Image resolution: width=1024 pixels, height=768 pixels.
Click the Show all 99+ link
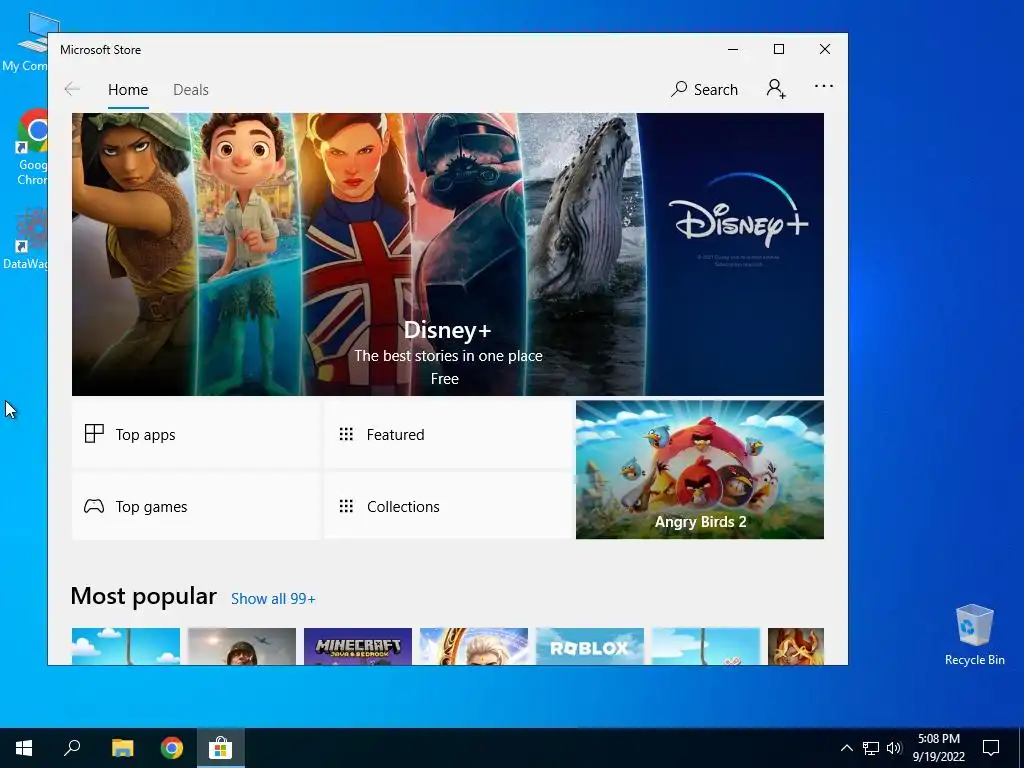273,599
